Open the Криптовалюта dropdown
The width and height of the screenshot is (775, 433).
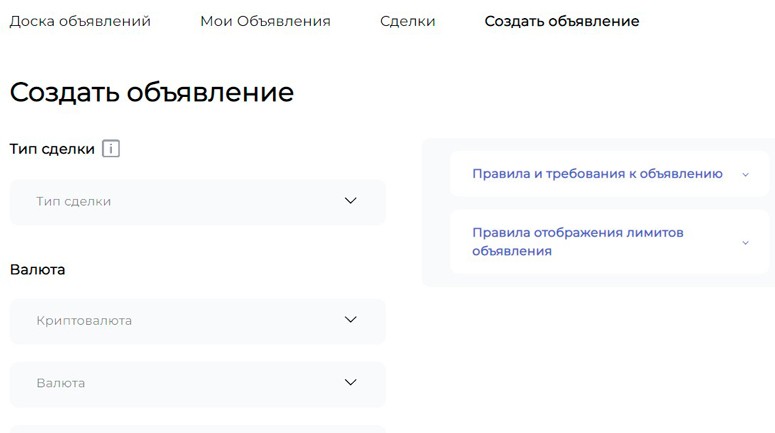[x=198, y=321]
